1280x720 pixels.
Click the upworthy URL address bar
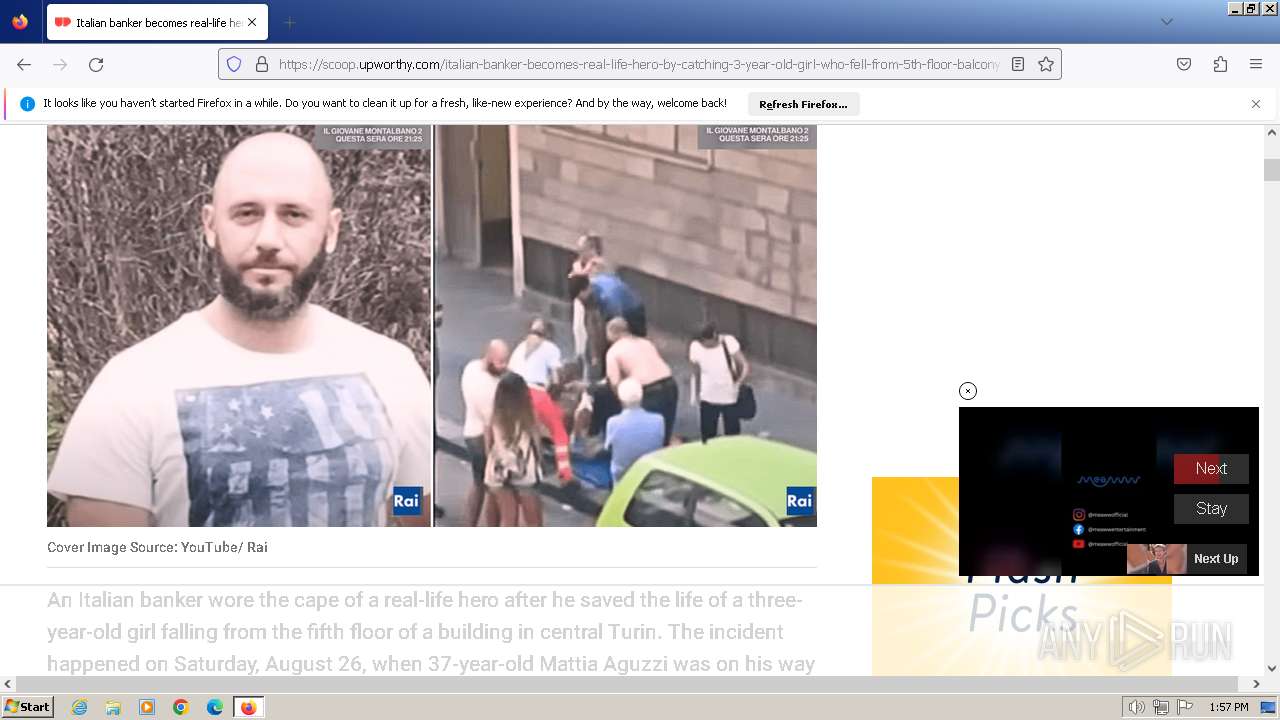[638, 64]
